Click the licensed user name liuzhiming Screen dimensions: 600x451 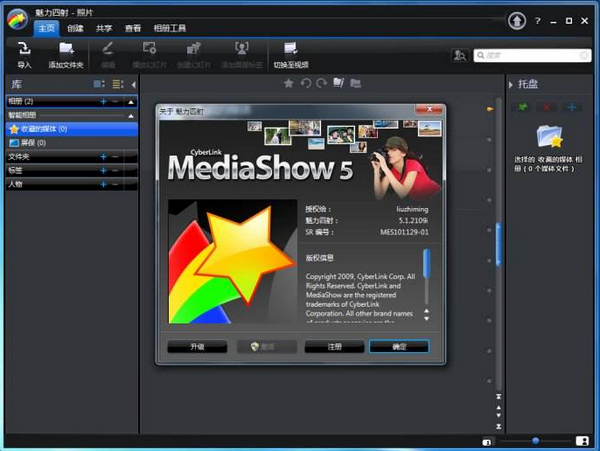click(x=412, y=209)
